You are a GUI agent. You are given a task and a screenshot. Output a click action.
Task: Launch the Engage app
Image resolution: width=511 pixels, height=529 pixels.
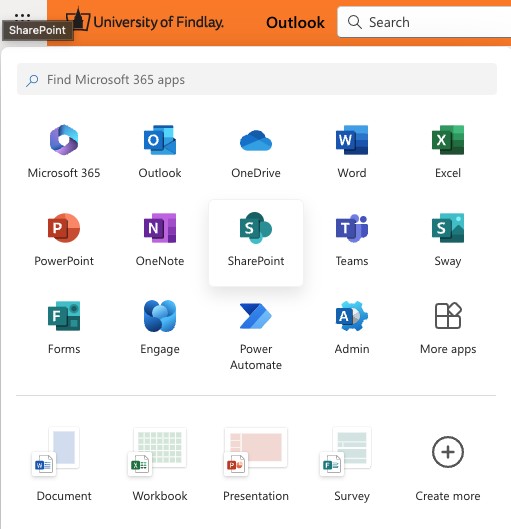click(x=160, y=328)
